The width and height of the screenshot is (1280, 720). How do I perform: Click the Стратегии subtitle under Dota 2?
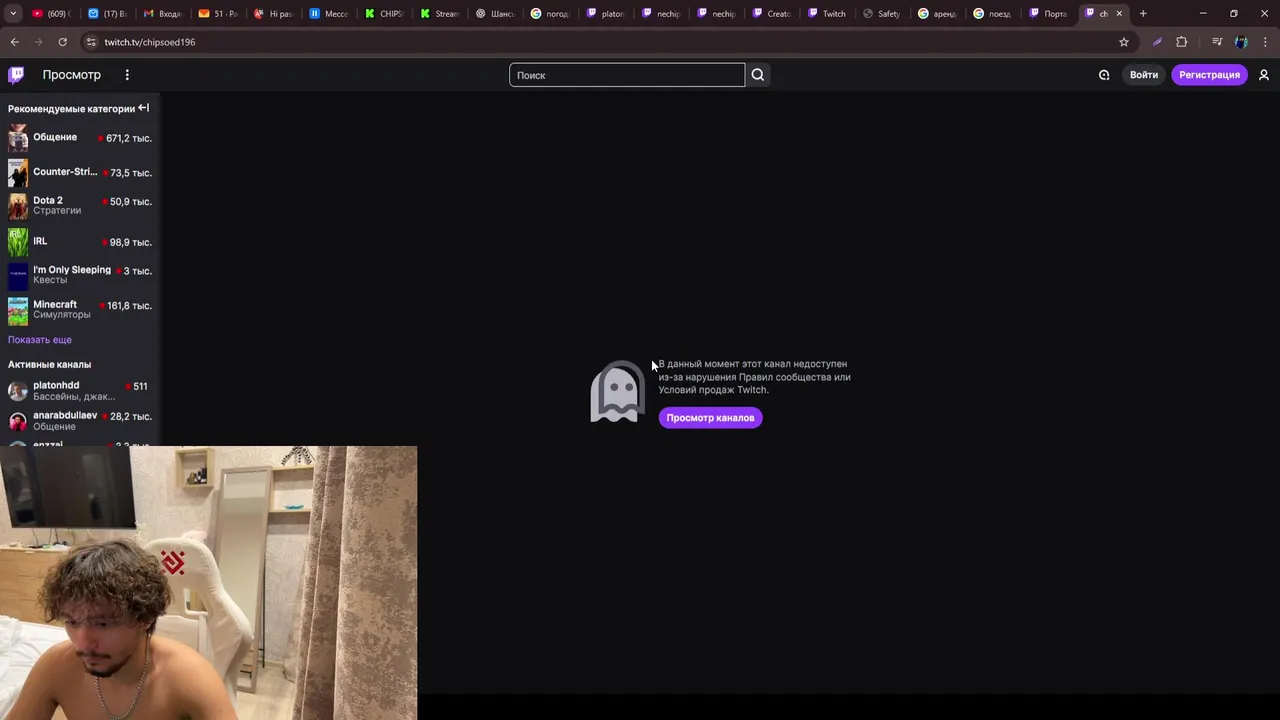[x=57, y=211]
